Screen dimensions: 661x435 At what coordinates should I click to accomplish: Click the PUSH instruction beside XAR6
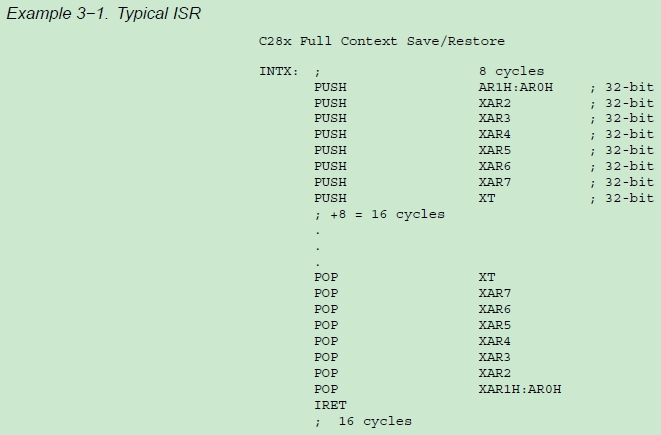point(330,166)
